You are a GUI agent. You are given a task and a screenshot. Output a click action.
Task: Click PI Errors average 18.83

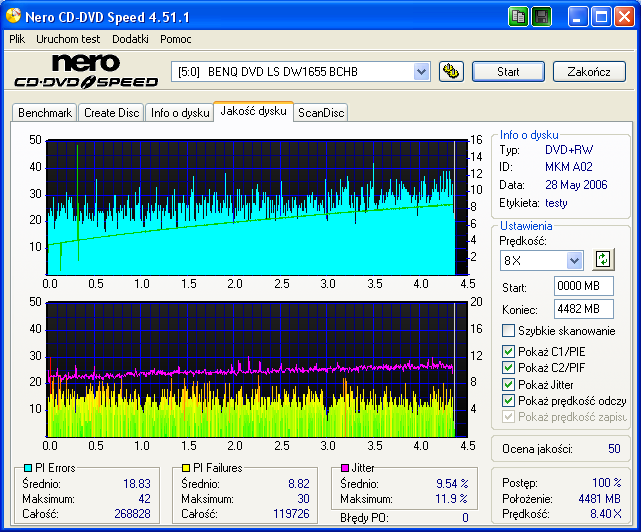click(x=137, y=484)
